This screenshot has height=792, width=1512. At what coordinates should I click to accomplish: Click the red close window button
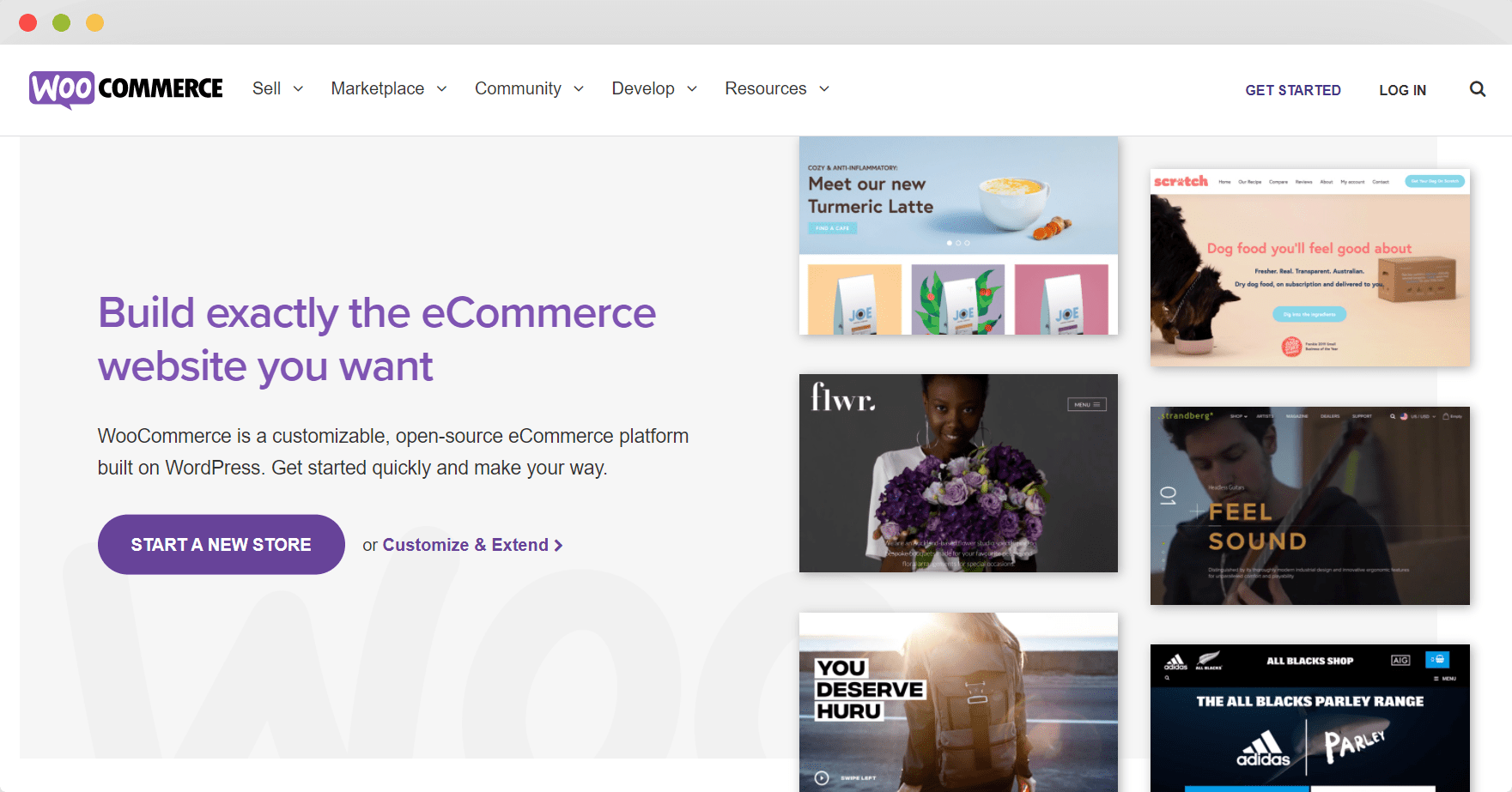[x=28, y=22]
